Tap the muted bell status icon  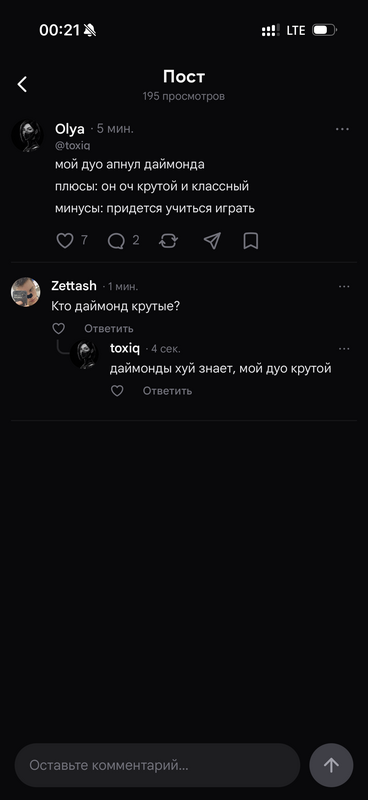pos(90,31)
